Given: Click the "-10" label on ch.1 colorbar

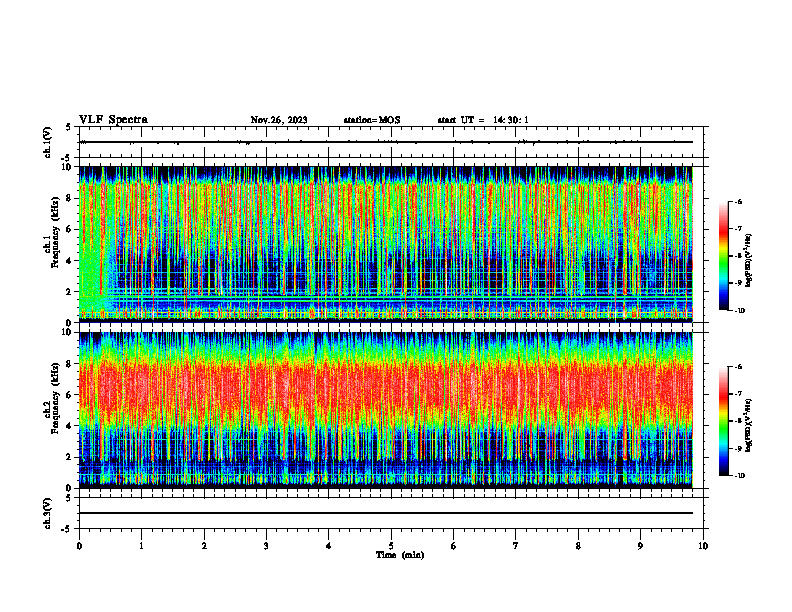Looking at the screenshot, I should click(739, 311).
